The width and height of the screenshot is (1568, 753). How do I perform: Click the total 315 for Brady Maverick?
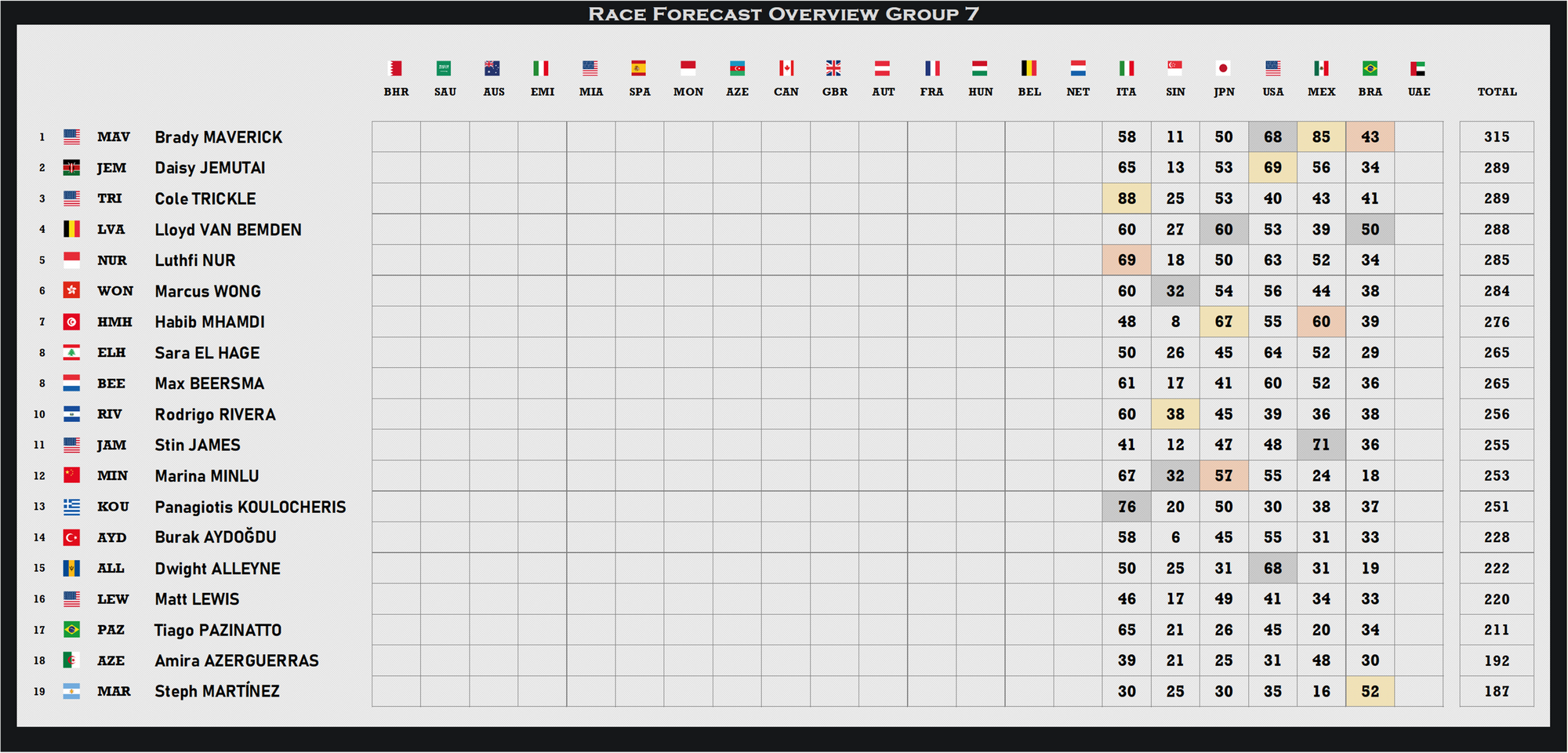pos(1496,137)
